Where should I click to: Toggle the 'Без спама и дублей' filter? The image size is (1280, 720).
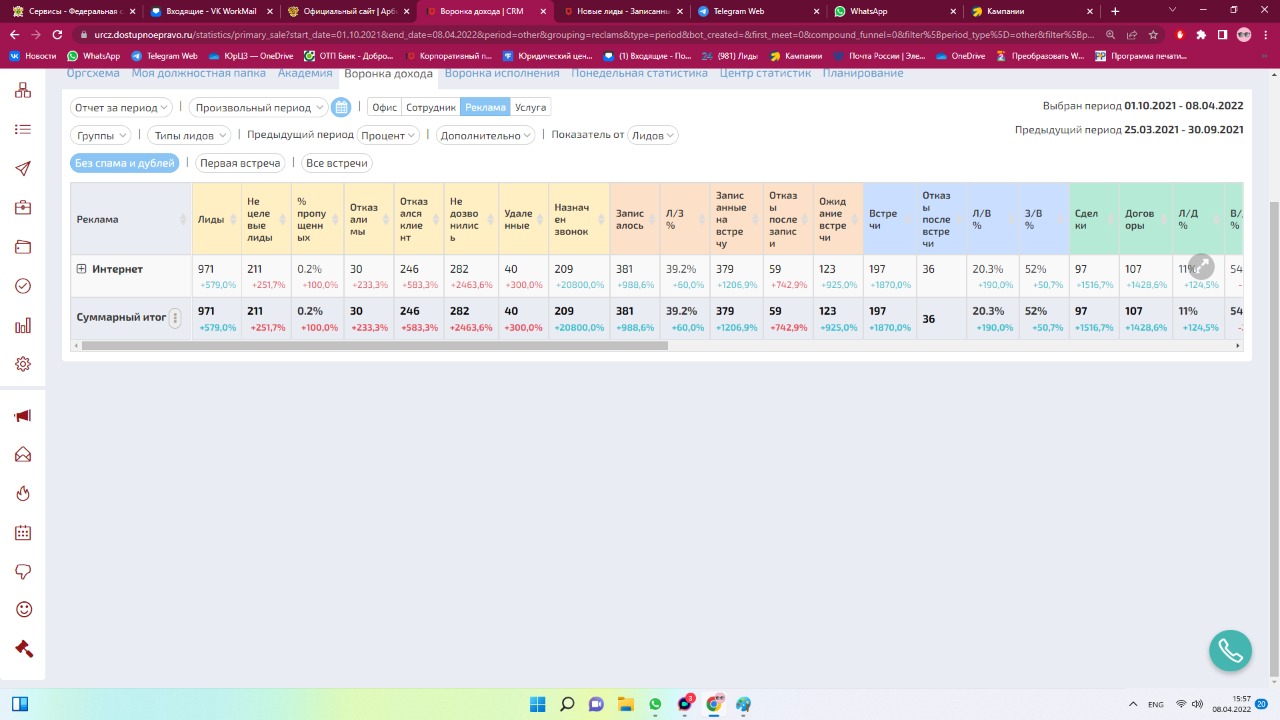(125, 163)
